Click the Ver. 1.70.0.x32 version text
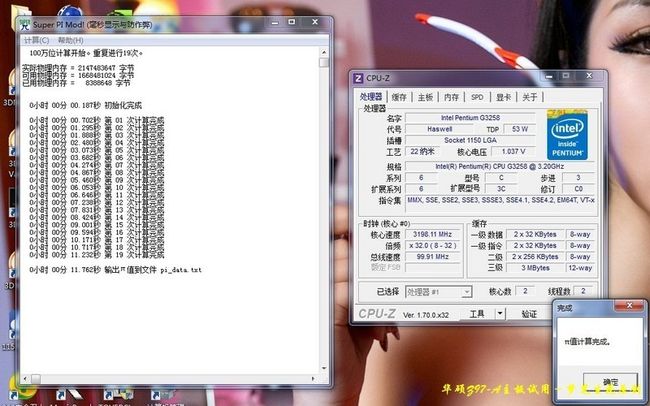This screenshot has height=406, width=650. pos(426,315)
